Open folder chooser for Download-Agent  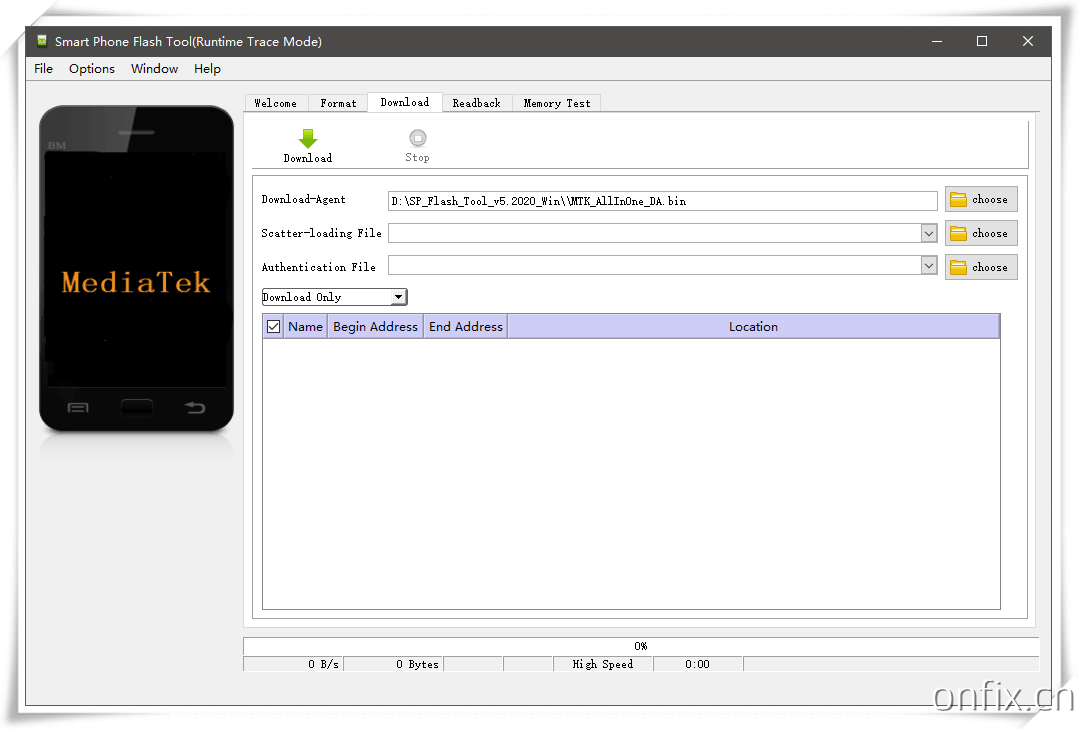tap(980, 199)
